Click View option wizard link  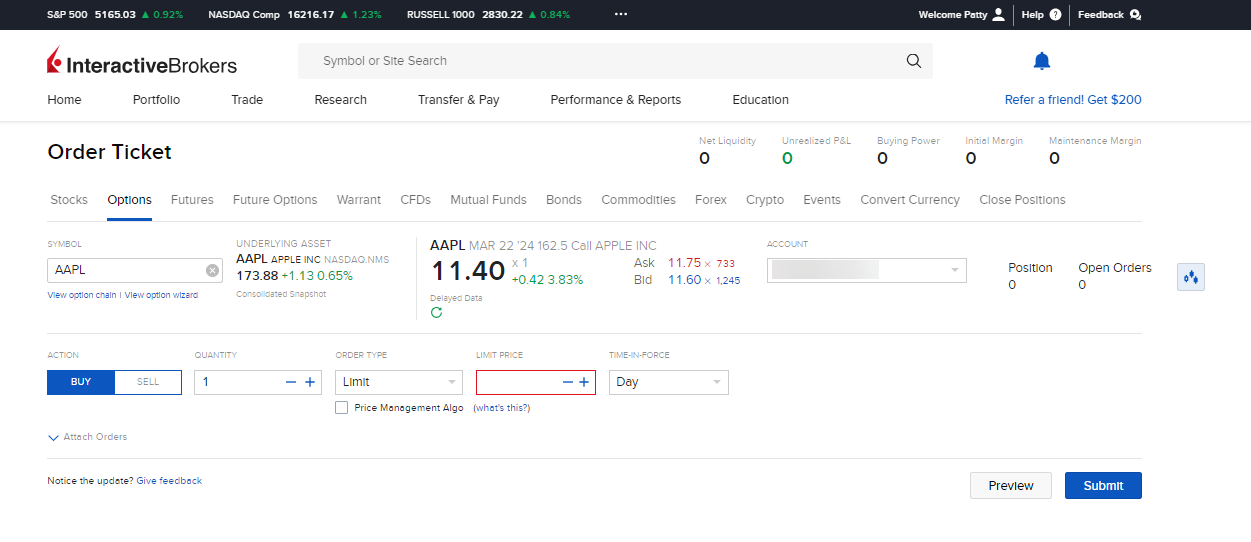click(x=161, y=296)
